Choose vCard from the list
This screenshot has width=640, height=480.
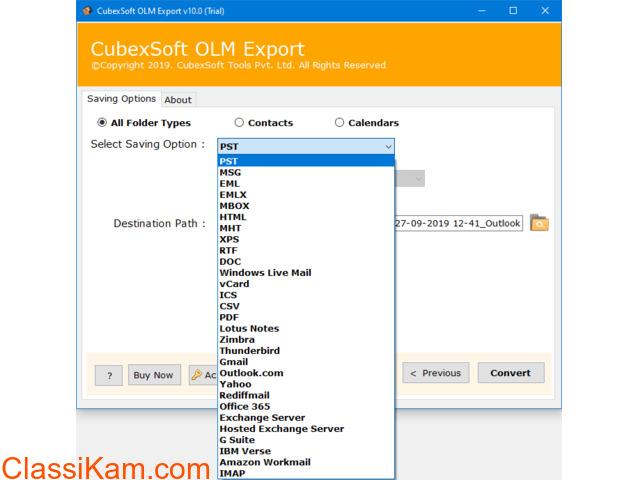[306, 284]
